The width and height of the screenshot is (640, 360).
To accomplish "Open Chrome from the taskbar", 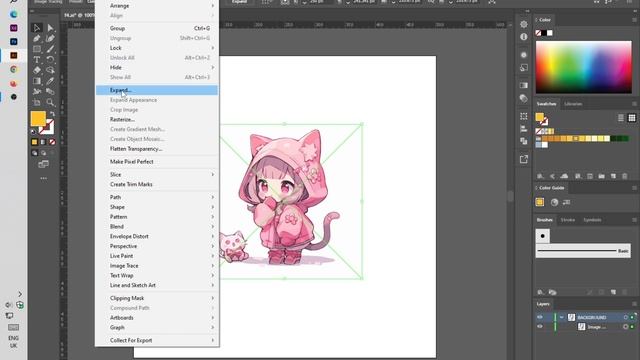I will 13,69.
